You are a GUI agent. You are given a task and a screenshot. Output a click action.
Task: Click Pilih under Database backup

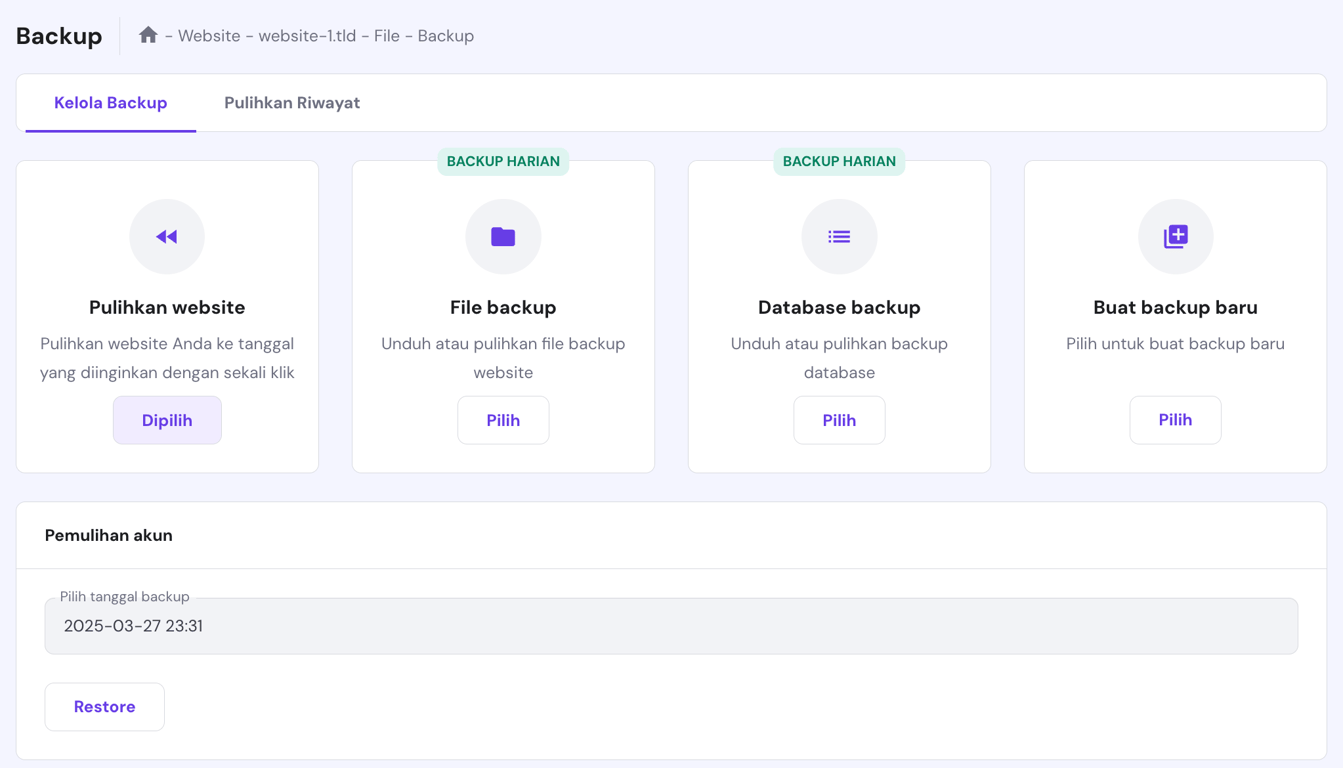click(x=839, y=420)
